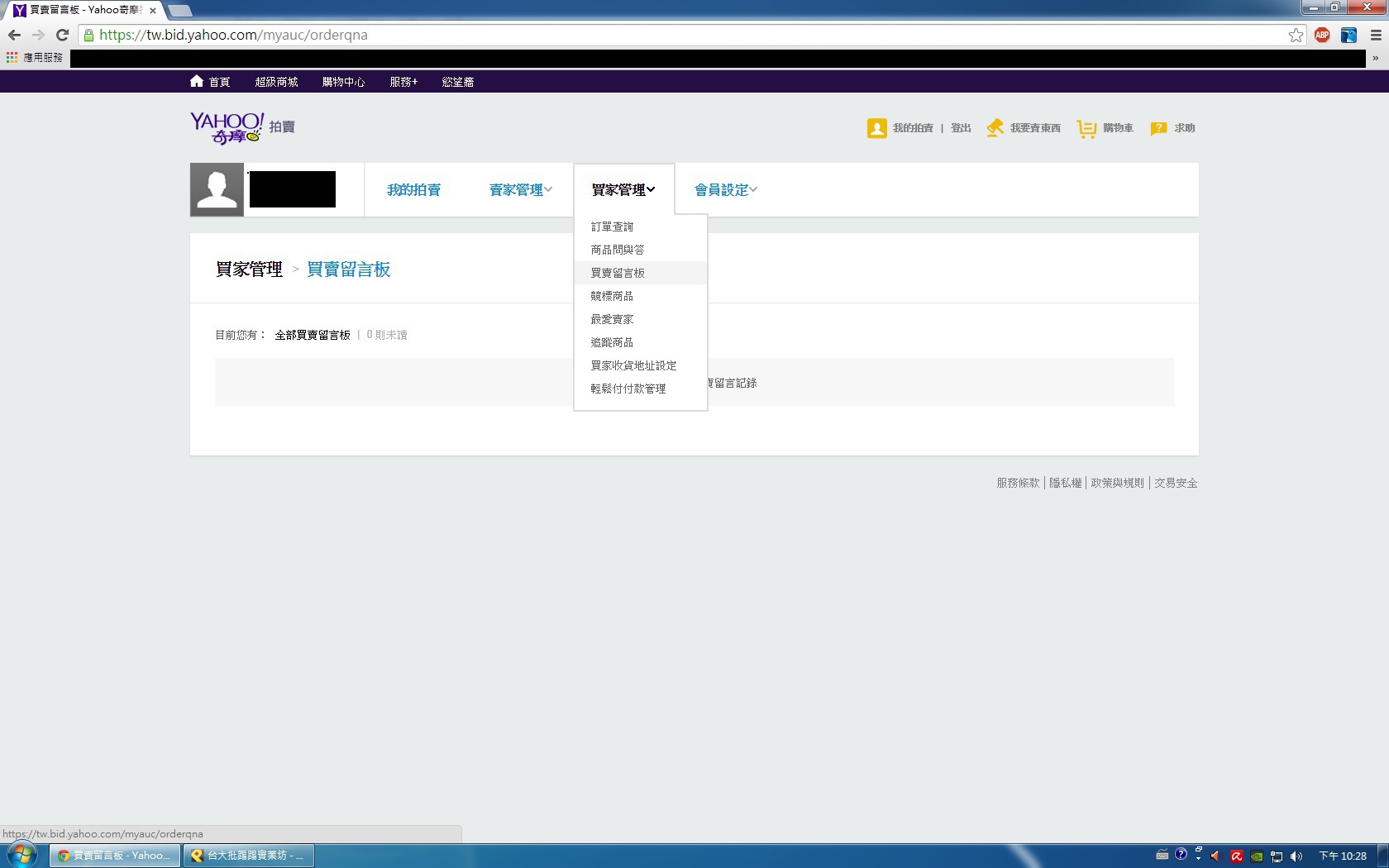Open the 我的拍賣 tab
The height and width of the screenshot is (868, 1389).
pyautogui.click(x=413, y=190)
